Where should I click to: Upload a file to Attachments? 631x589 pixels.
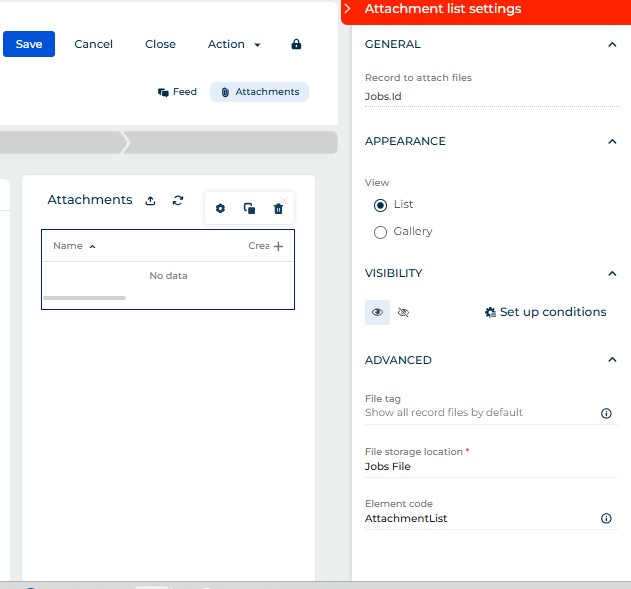[x=150, y=200]
